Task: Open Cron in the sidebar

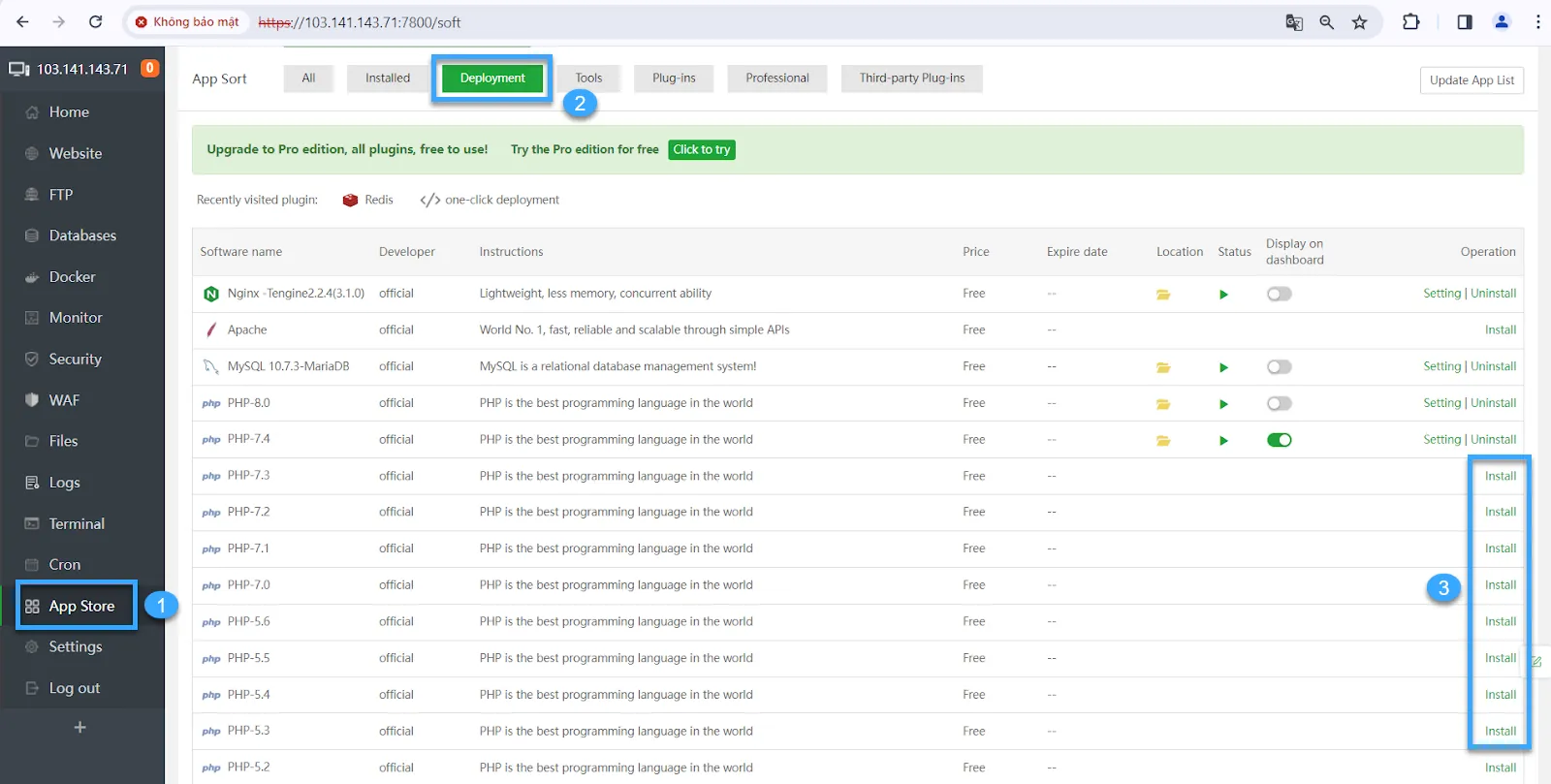Action: 64,564
